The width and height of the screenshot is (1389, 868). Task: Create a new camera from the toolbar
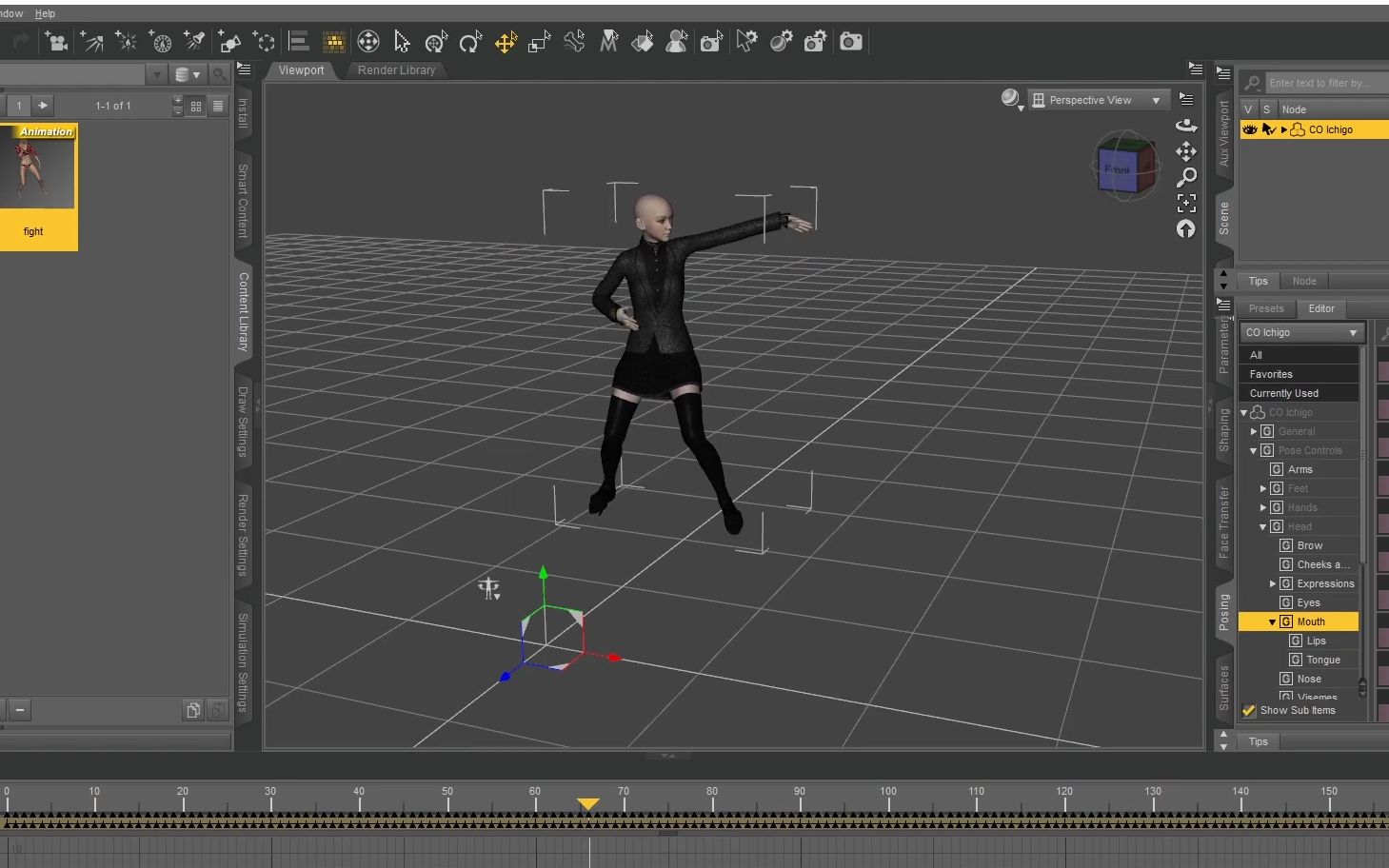pos(56,41)
